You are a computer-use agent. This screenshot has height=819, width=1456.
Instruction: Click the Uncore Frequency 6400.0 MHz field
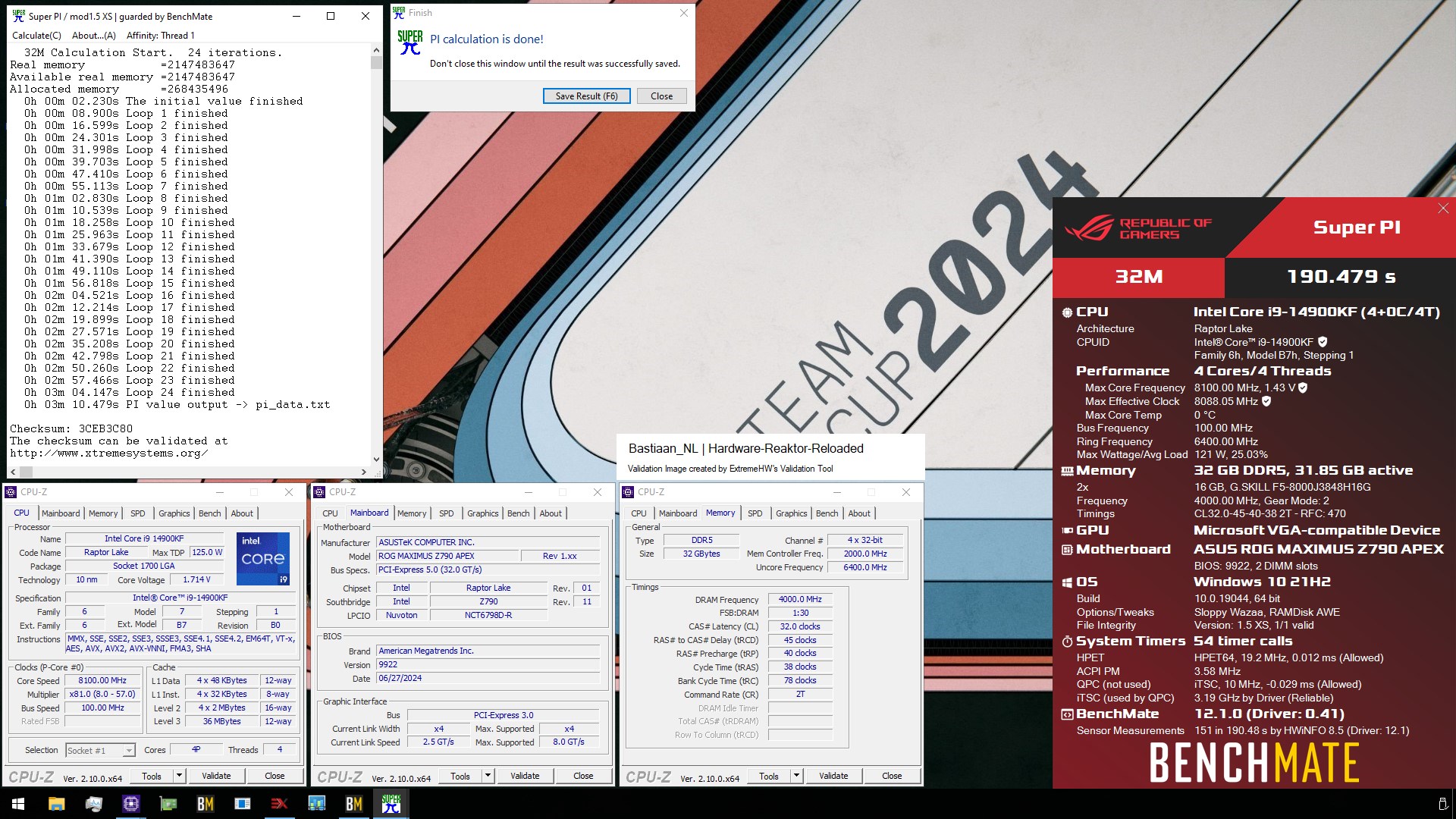click(865, 568)
